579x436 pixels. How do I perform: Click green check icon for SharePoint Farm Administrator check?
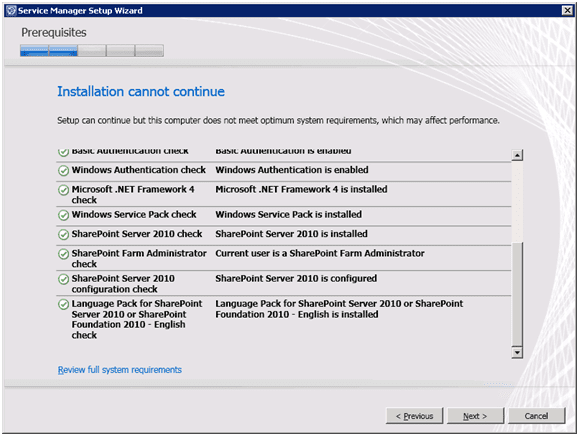point(64,254)
